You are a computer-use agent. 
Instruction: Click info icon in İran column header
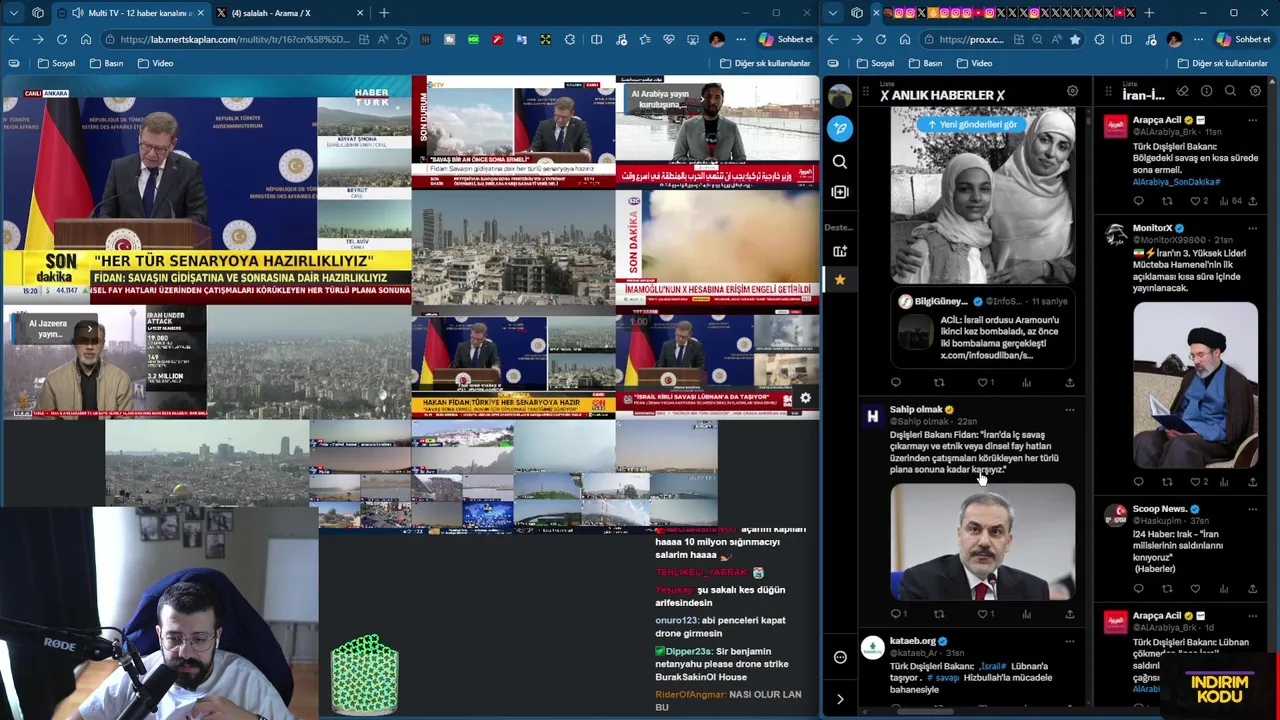(1206, 91)
